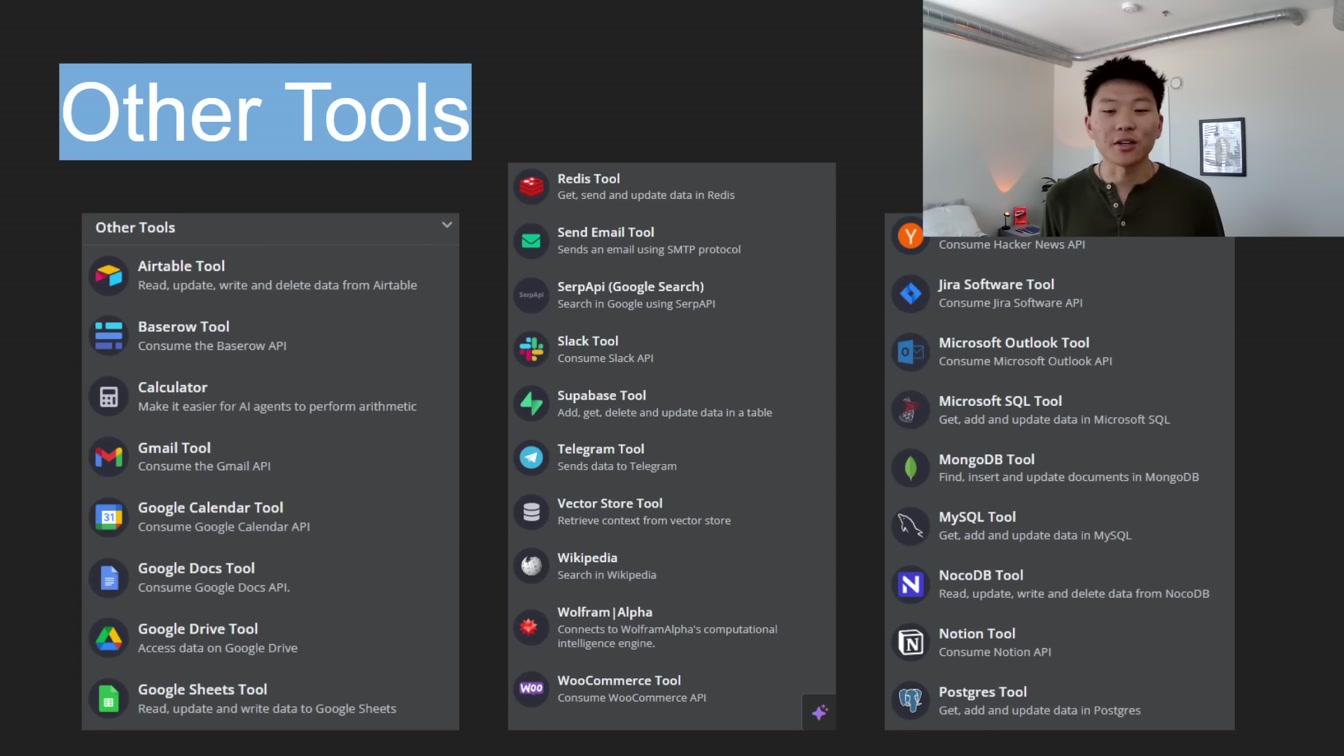Select the Wolfram|Alpha title text
Image resolution: width=1344 pixels, height=756 pixels.
(x=605, y=612)
